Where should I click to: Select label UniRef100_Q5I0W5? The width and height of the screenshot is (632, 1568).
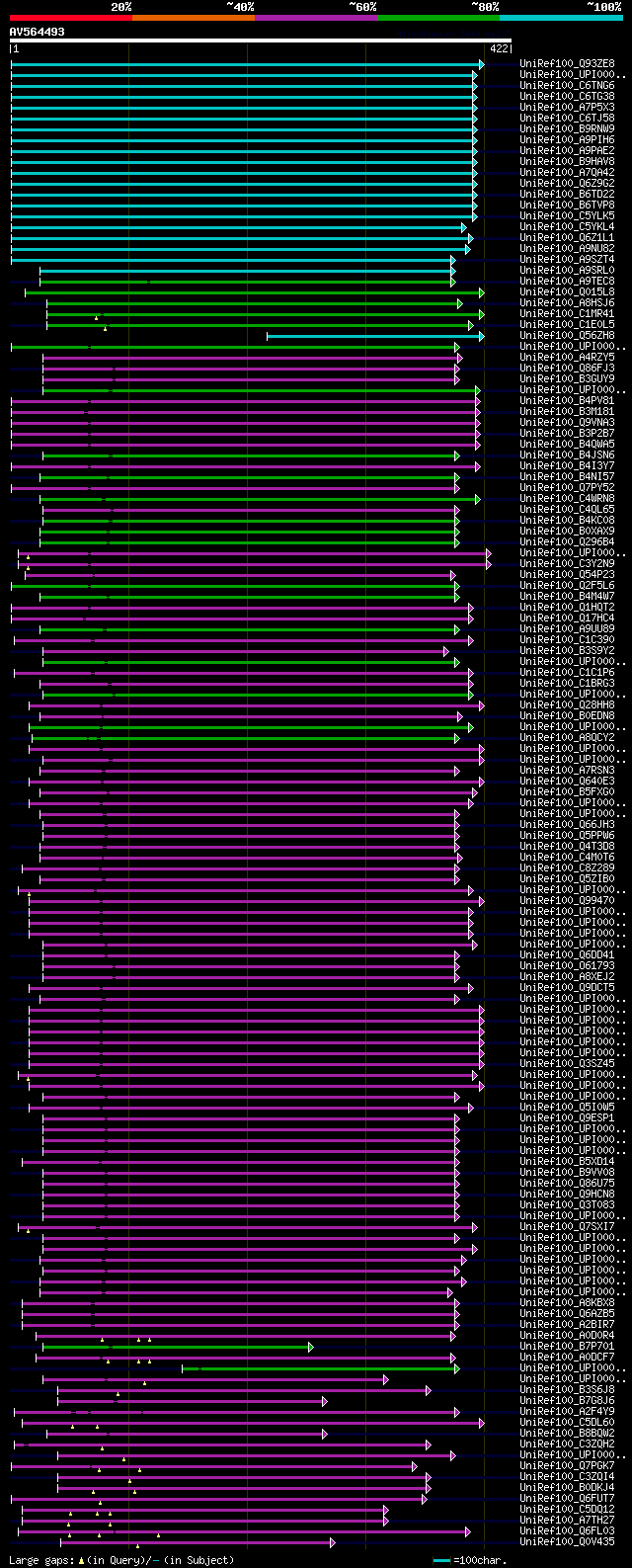click(567, 1108)
